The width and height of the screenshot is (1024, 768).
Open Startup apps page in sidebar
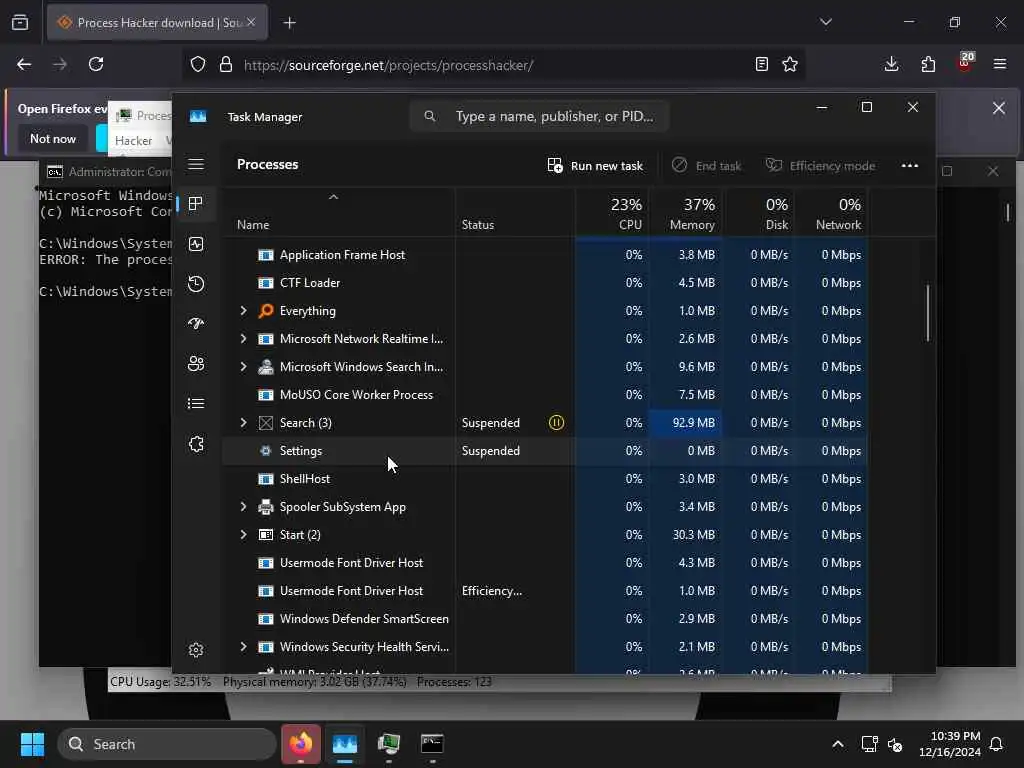click(x=196, y=323)
